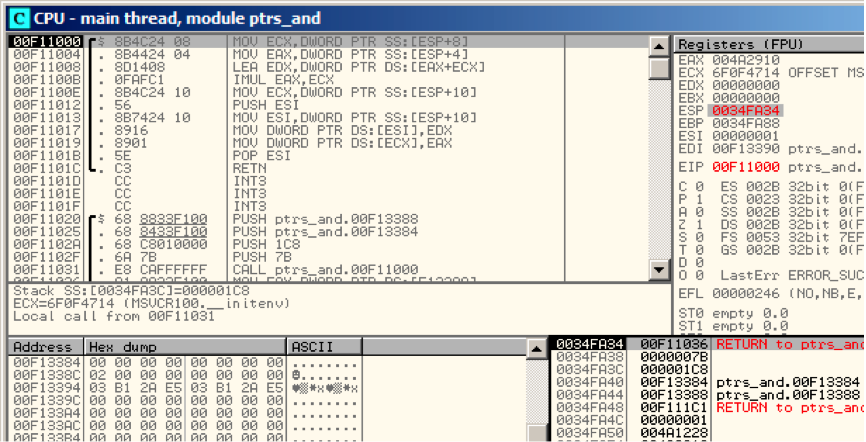Click disassembly scrollbar up arrow
Viewport: 866px width, 442px height.
pos(657,46)
